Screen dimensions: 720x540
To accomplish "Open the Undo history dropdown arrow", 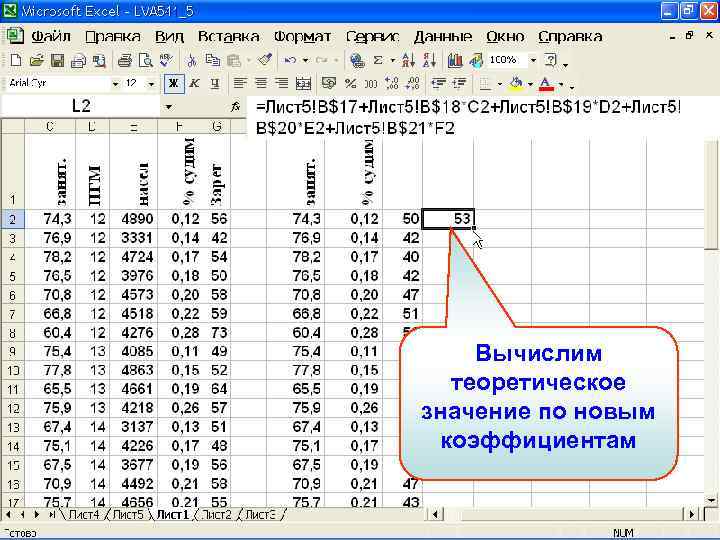I will (305, 61).
